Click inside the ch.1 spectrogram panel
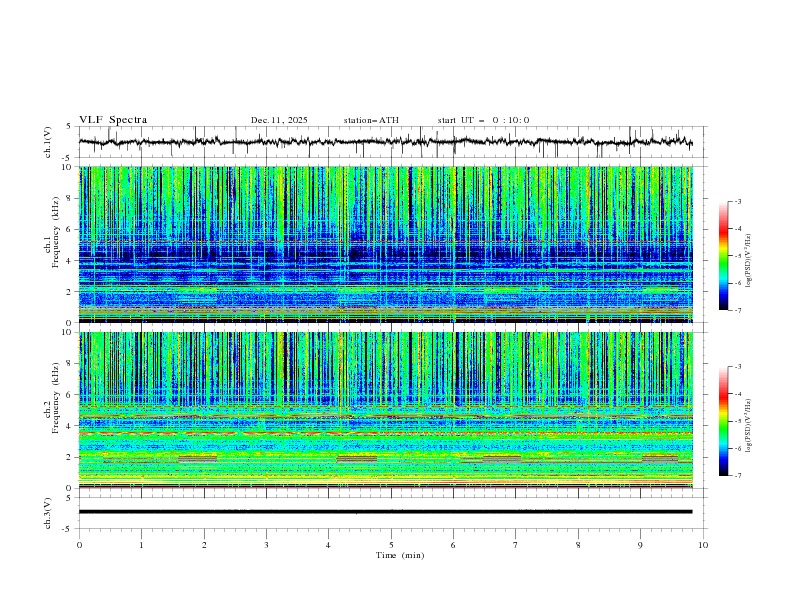792x612 pixels. pyautogui.click(x=391, y=244)
